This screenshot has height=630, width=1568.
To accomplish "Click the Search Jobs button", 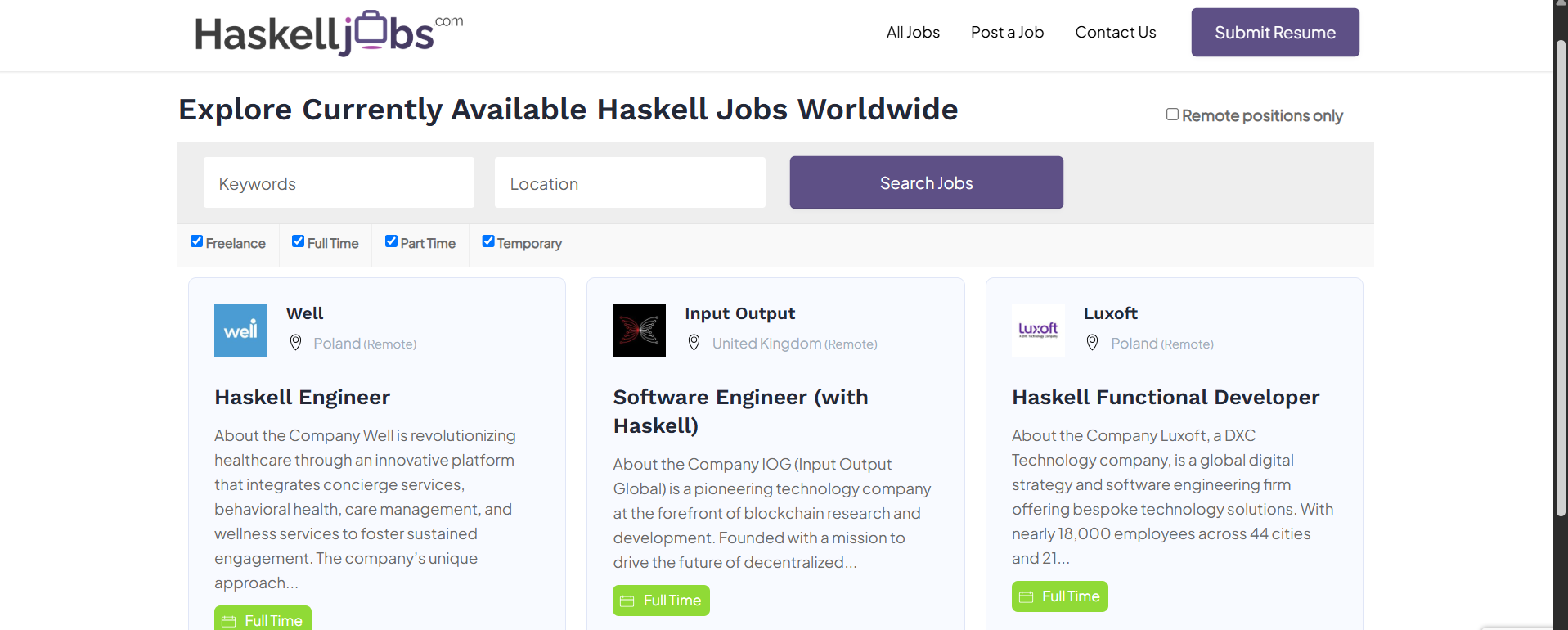I will click(926, 182).
